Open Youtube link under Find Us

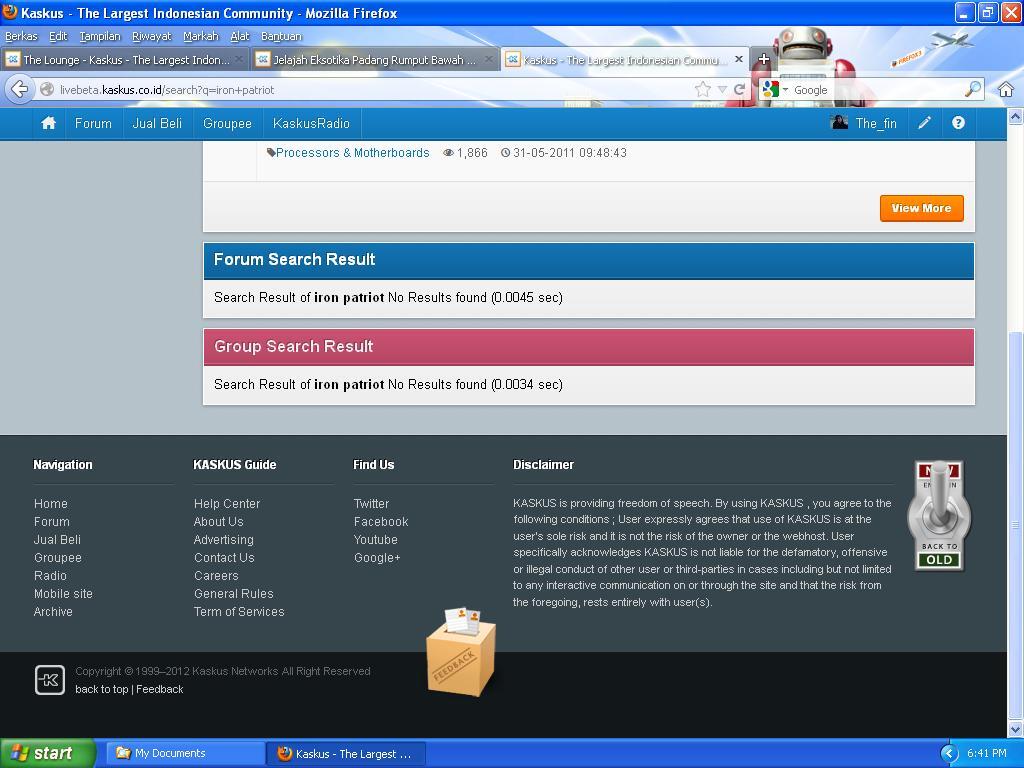click(376, 539)
